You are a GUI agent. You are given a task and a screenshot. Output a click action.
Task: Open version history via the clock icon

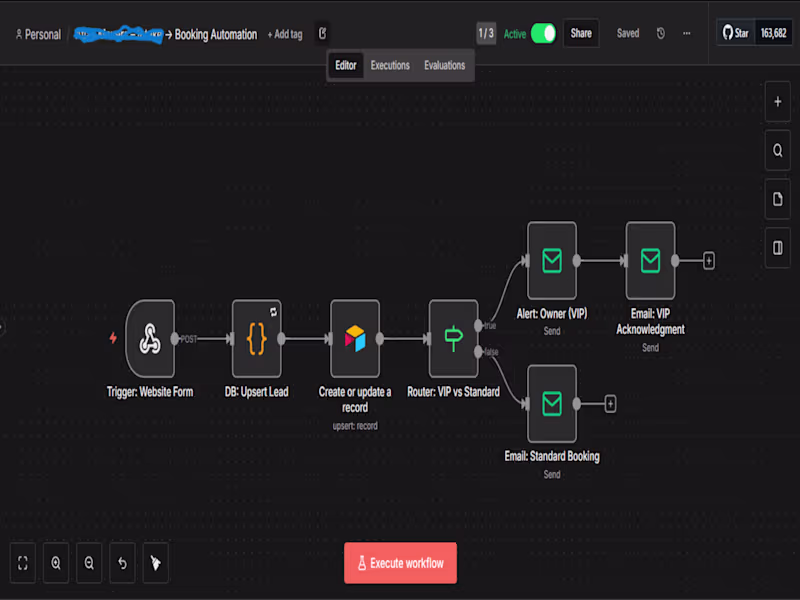coord(660,33)
